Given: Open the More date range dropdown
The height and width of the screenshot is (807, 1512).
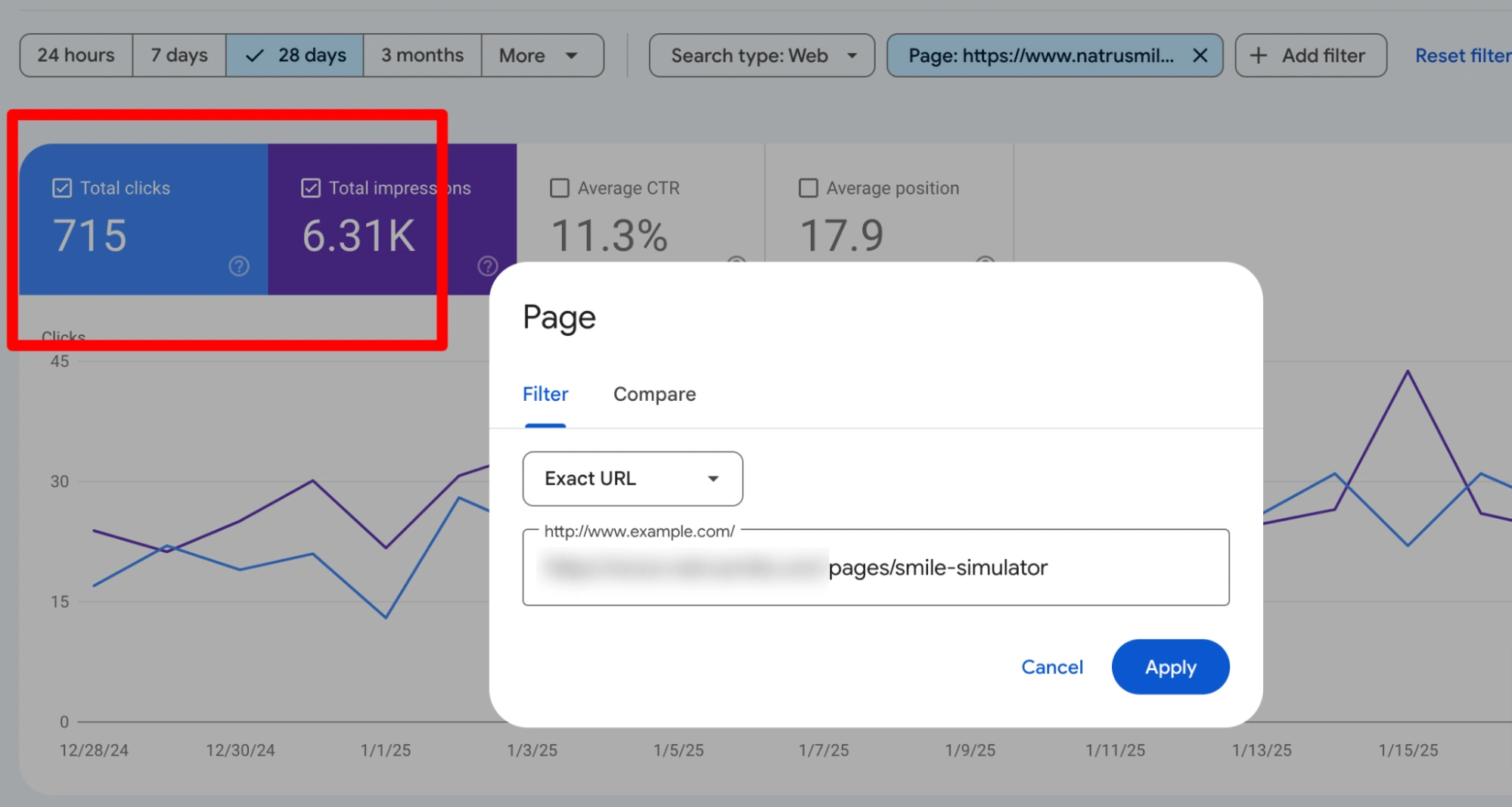Looking at the screenshot, I should (x=542, y=55).
